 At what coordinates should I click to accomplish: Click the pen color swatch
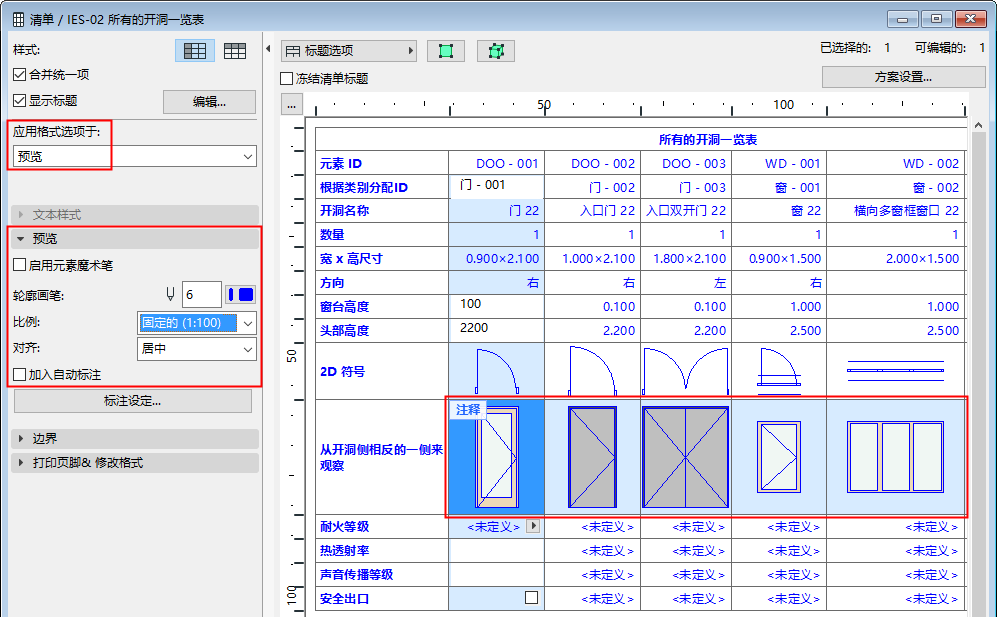coord(241,295)
